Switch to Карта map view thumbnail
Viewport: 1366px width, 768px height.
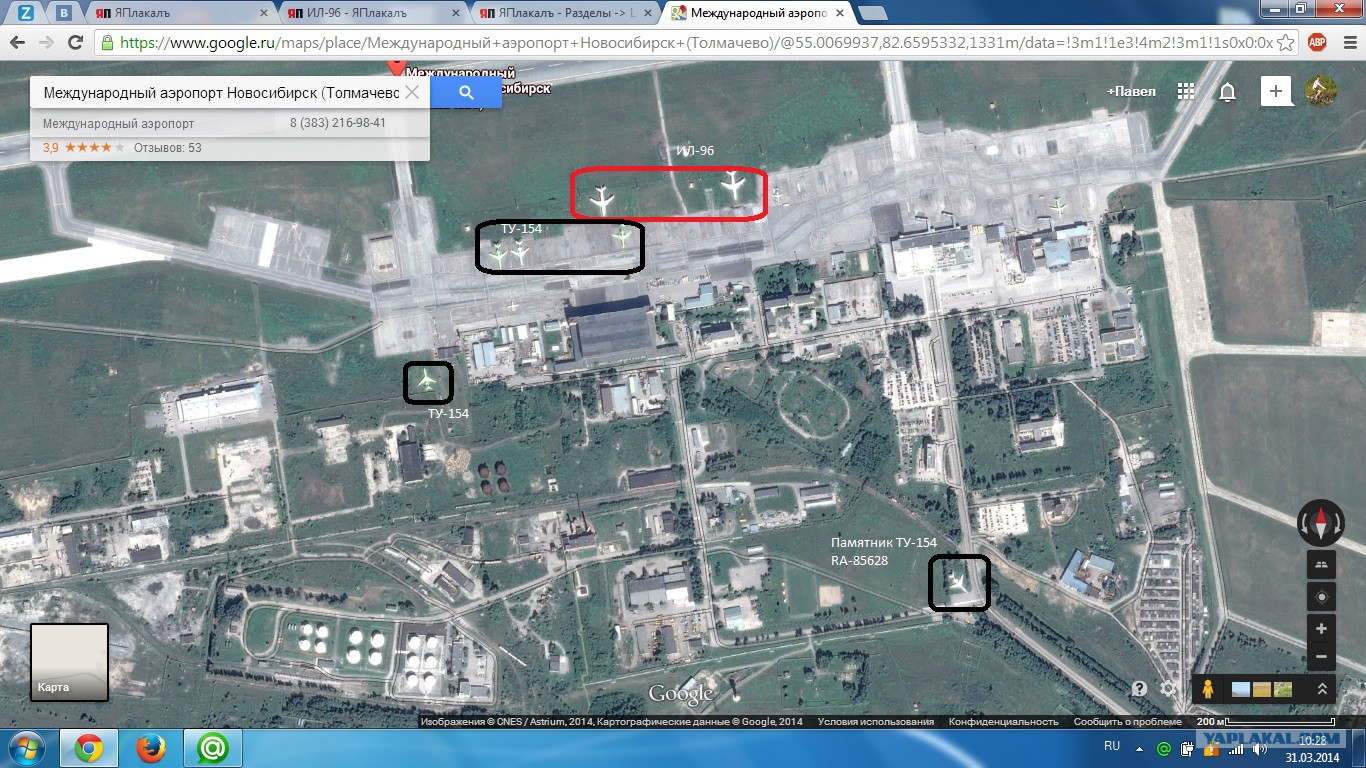(69, 662)
